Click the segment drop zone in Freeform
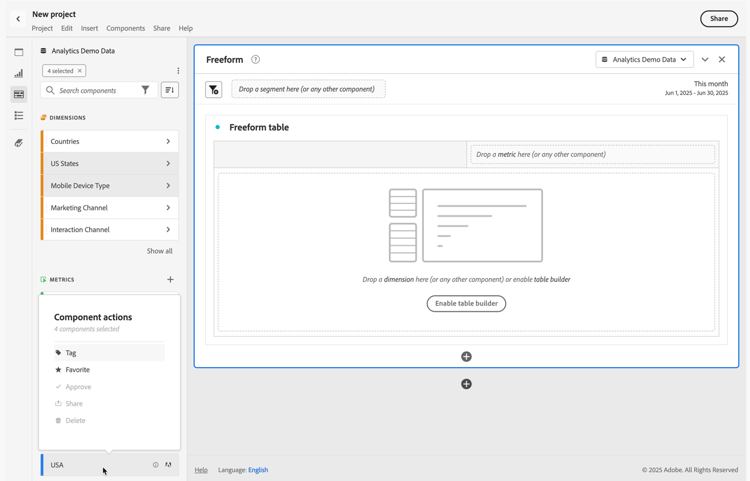Image resolution: width=750 pixels, height=481 pixels. coord(309,89)
